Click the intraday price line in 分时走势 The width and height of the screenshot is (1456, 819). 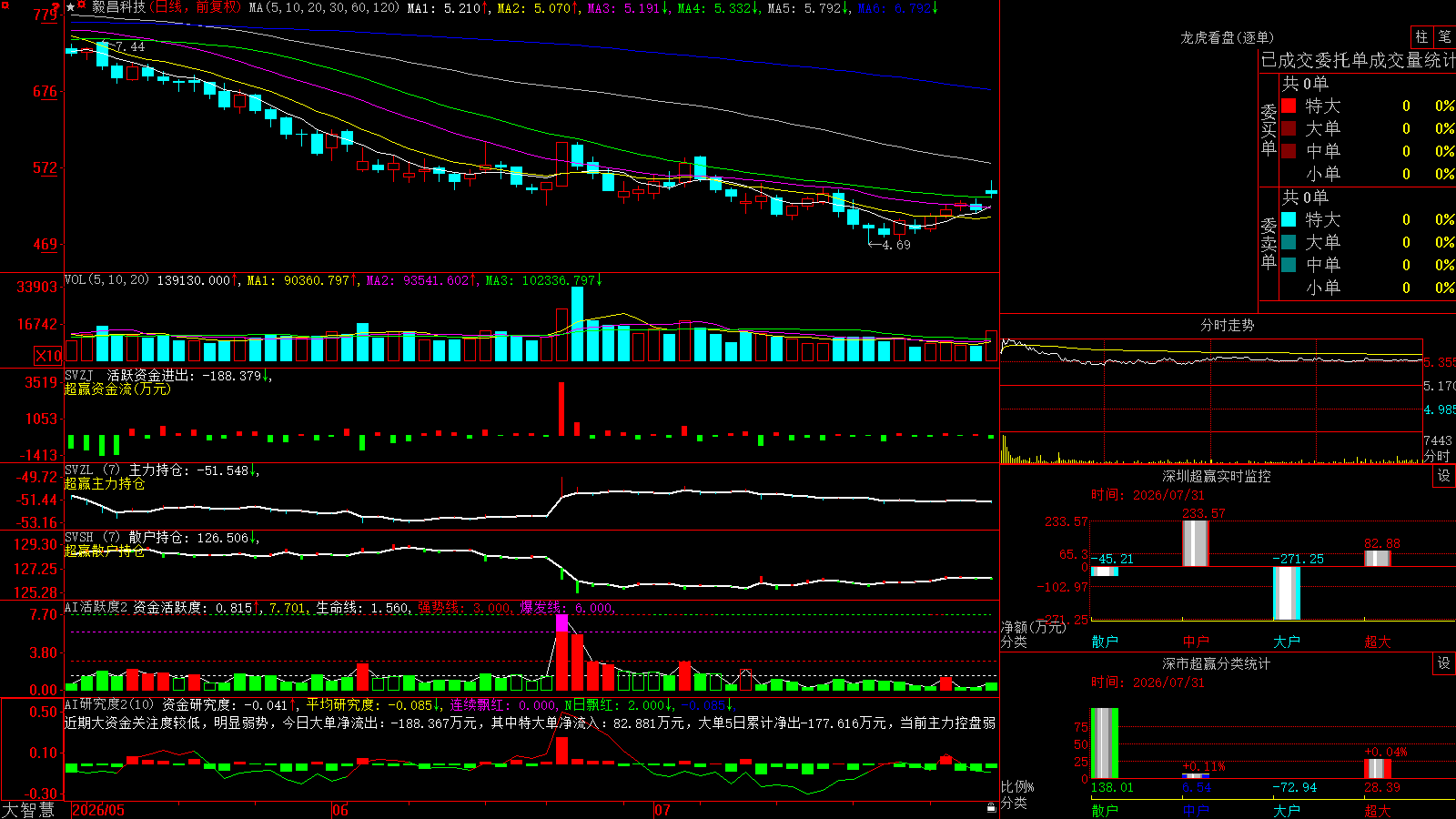pos(1210,359)
